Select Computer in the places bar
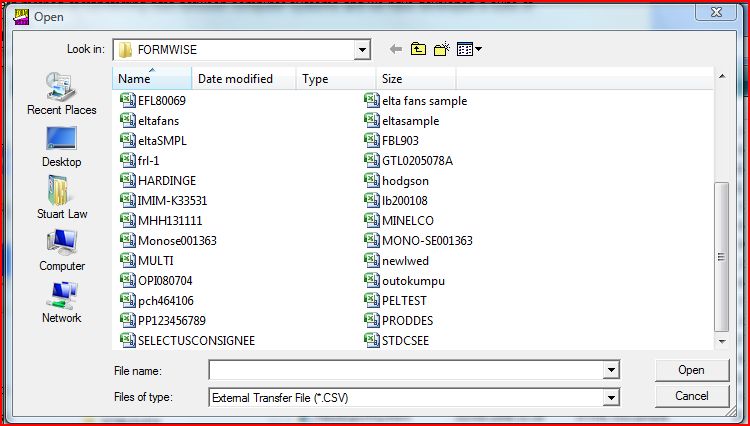Image resolution: width=750 pixels, height=426 pixels. pos(61,250)
